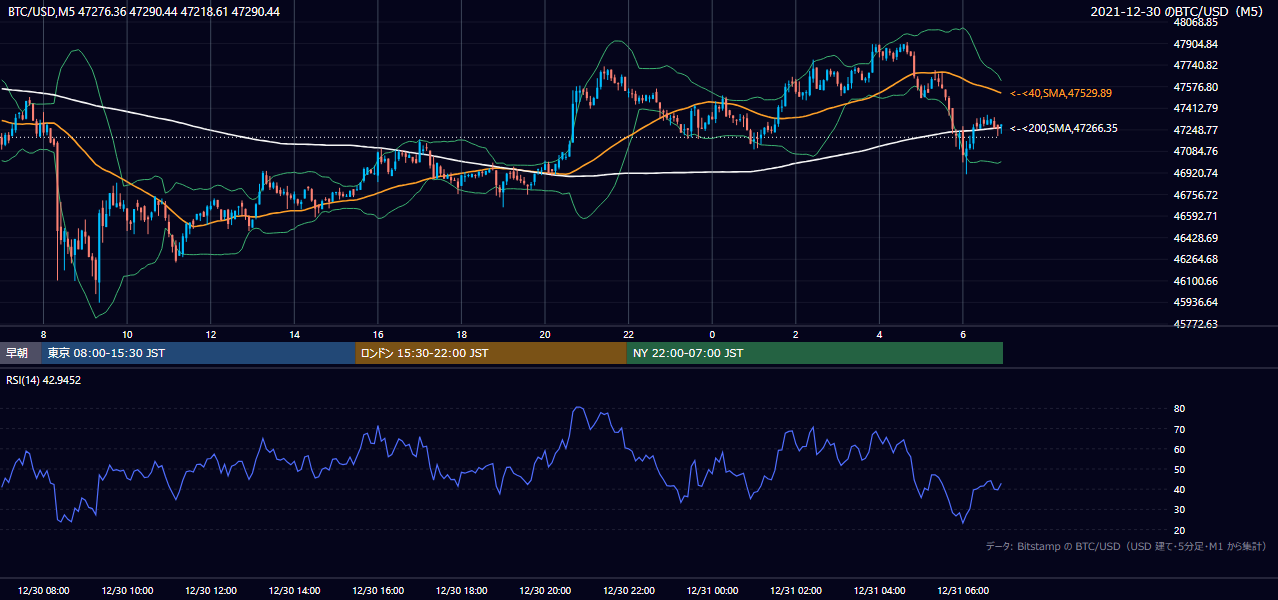
Task: Click the bottom date label 12/30 10:00
Action: tap(127, 591)
